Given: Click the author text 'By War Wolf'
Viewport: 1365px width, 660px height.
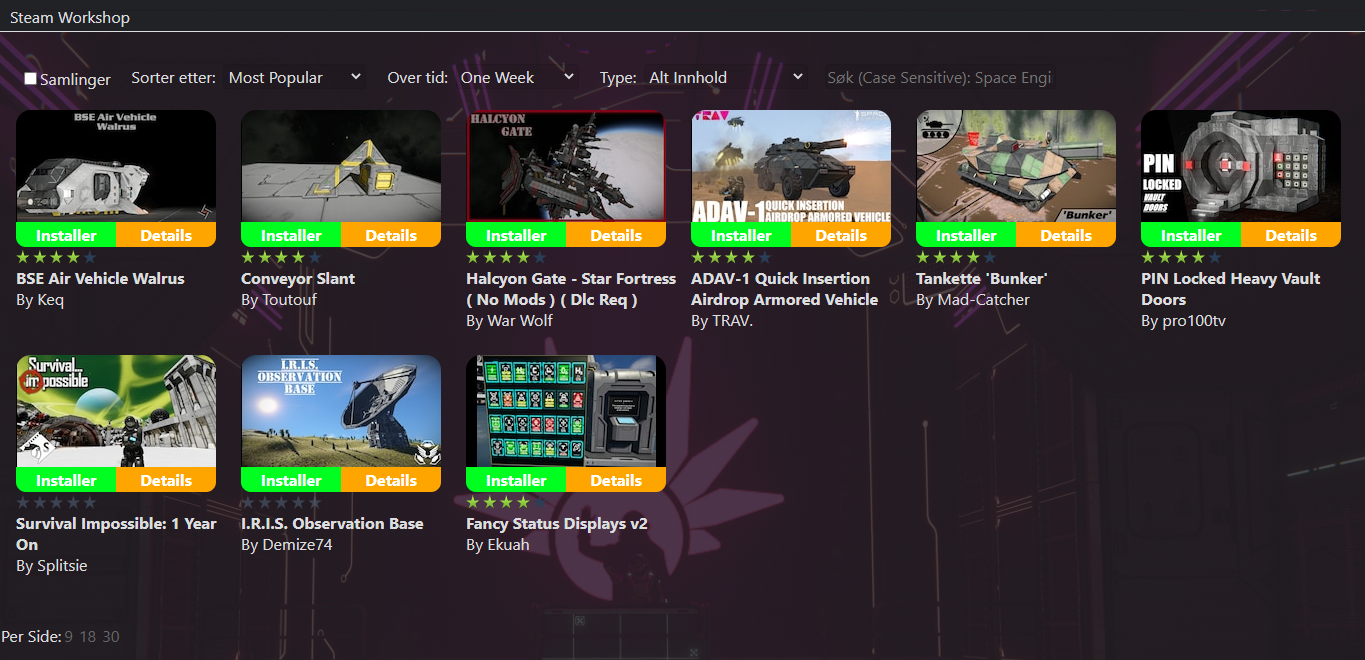Looking at the screenshot, I should pyautogui.click(x=509, y=321).
